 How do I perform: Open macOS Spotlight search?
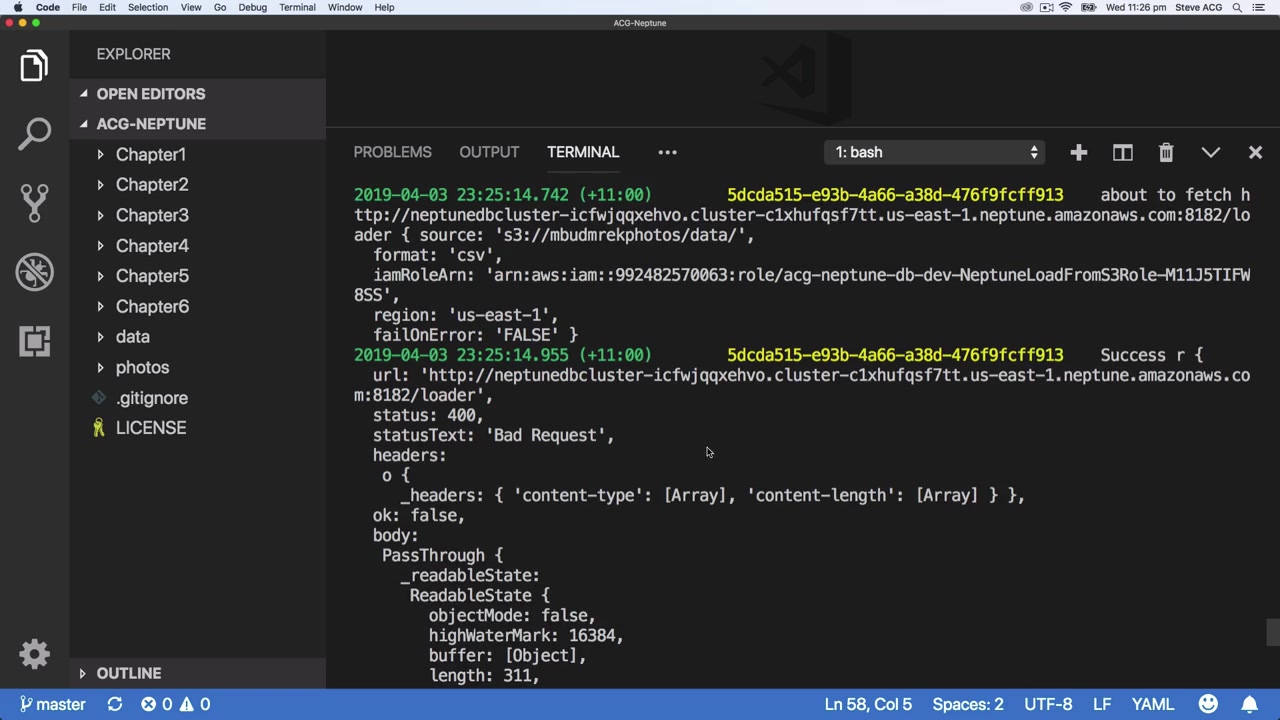tap(1237, 7)
